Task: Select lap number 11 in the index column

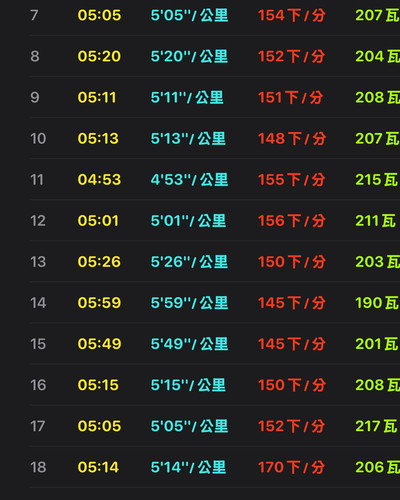Action: pyautogui.click(x=37, y=180)
